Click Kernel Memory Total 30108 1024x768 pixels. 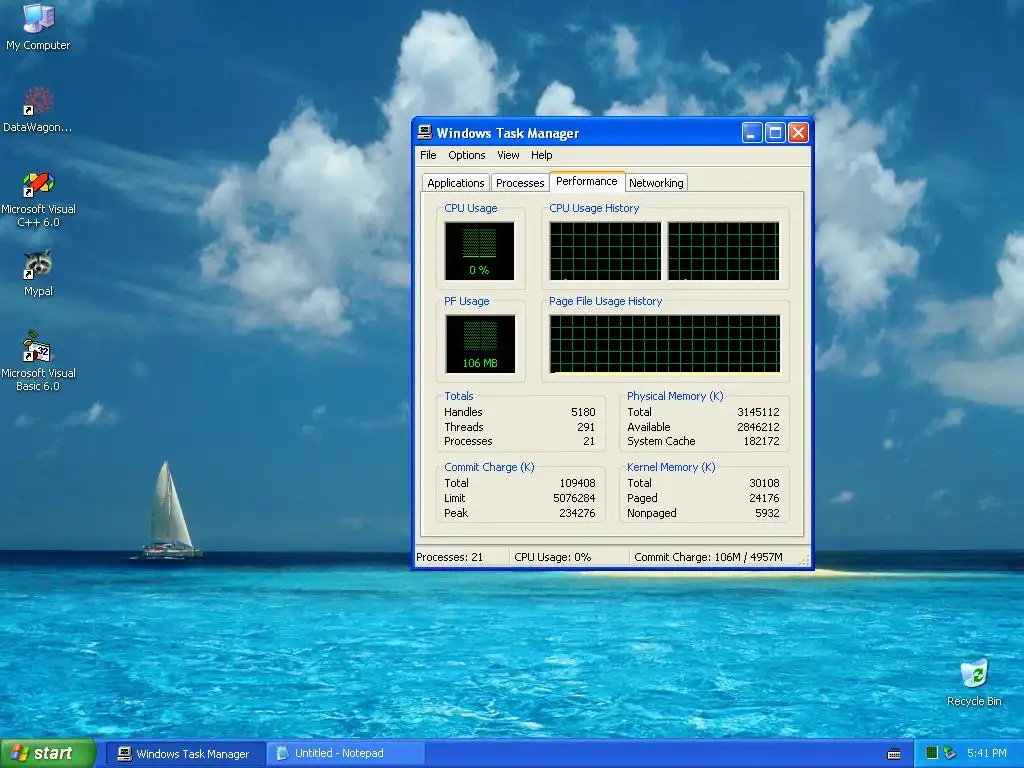[764, 483]
